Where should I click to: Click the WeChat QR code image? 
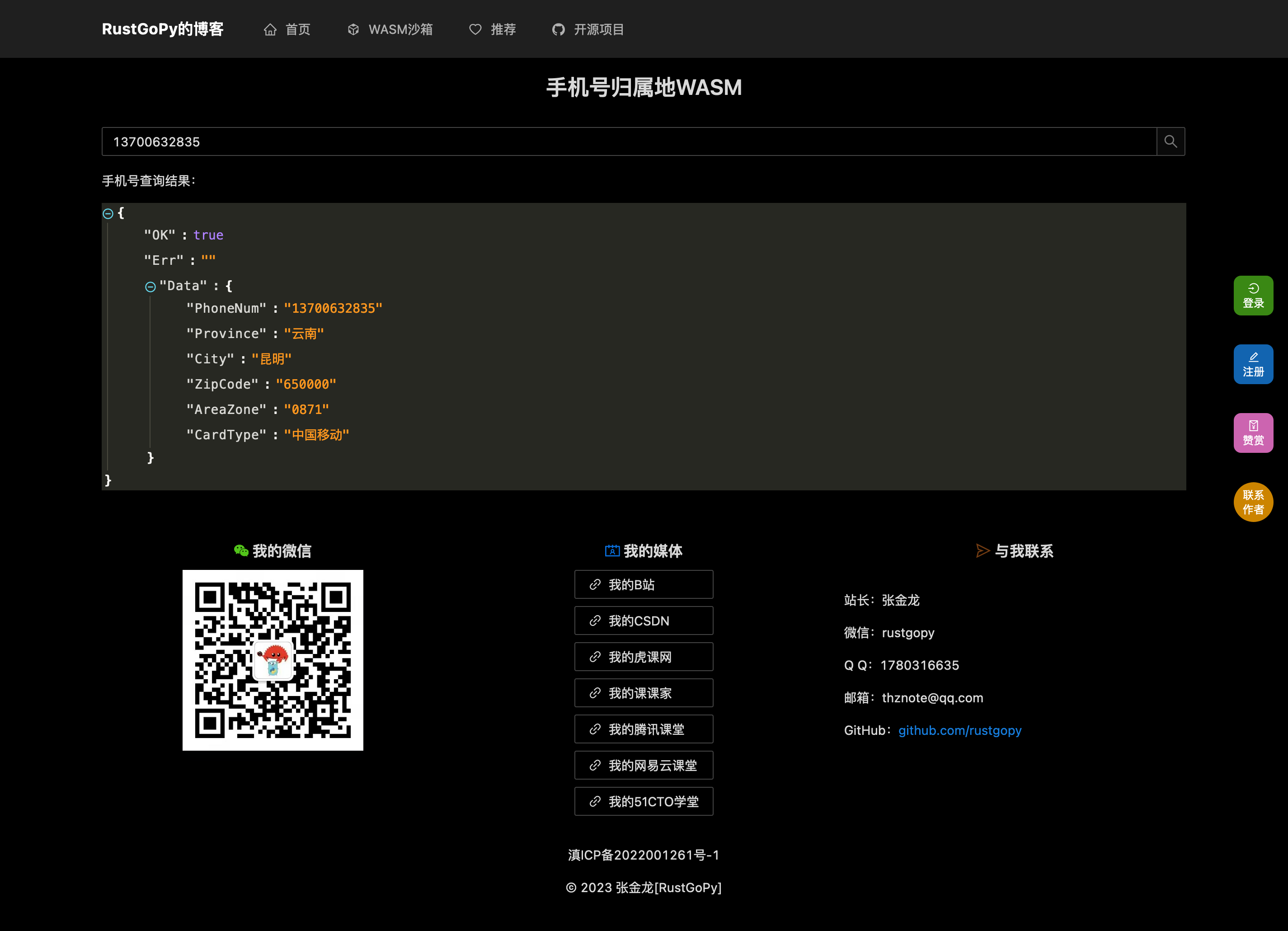[x=273, y=660]
